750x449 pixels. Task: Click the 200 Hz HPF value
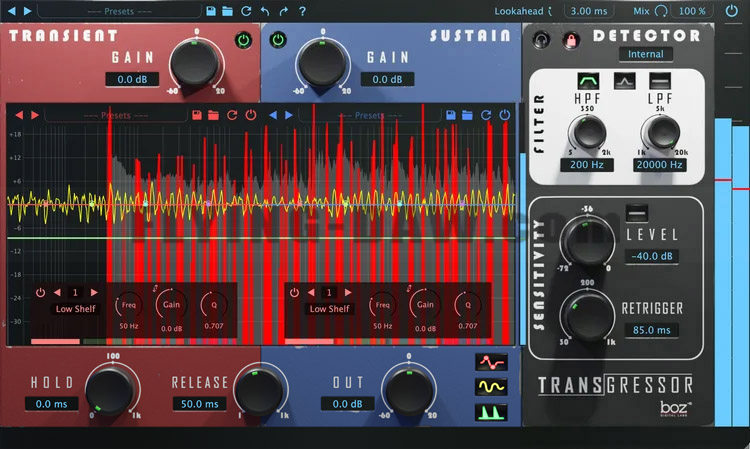coord(586,165)
